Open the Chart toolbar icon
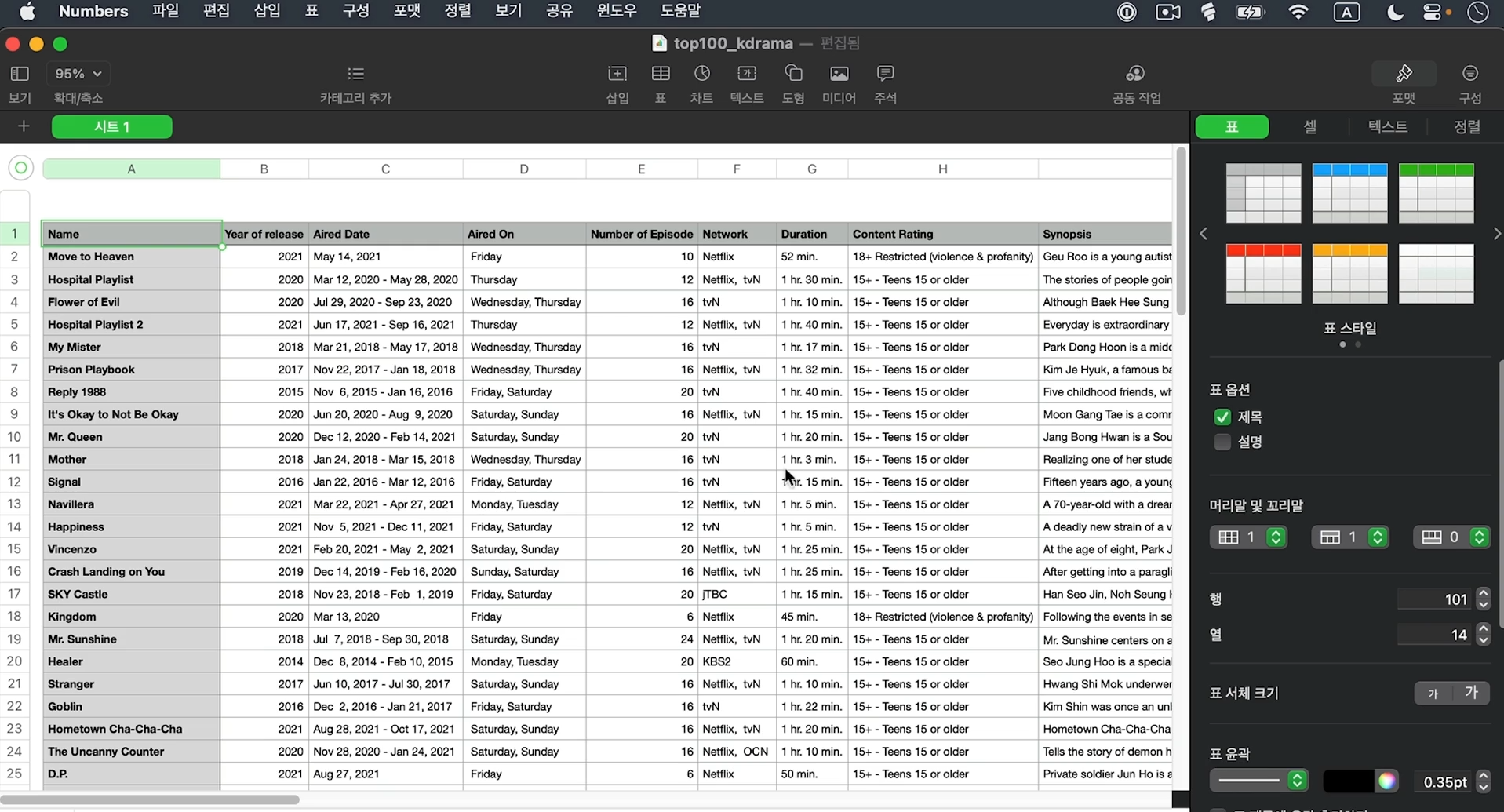Image resolution: width=1504 pixels, height=812 pixels. (x=702, y=74)
